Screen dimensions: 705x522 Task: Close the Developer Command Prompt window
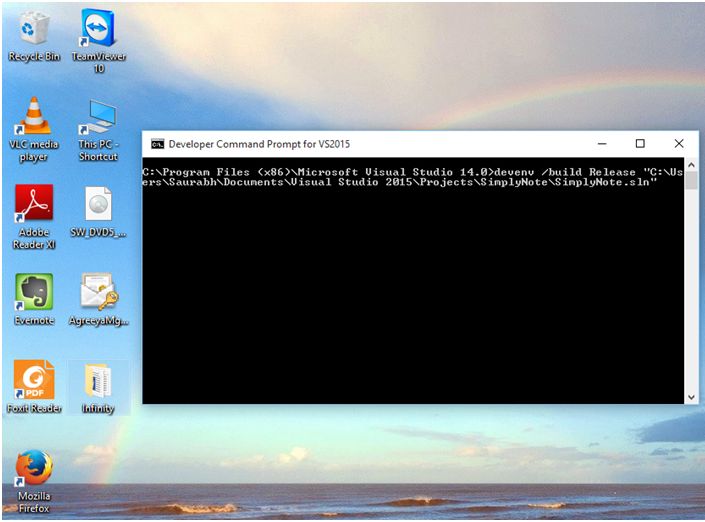[x=679, y=144]
